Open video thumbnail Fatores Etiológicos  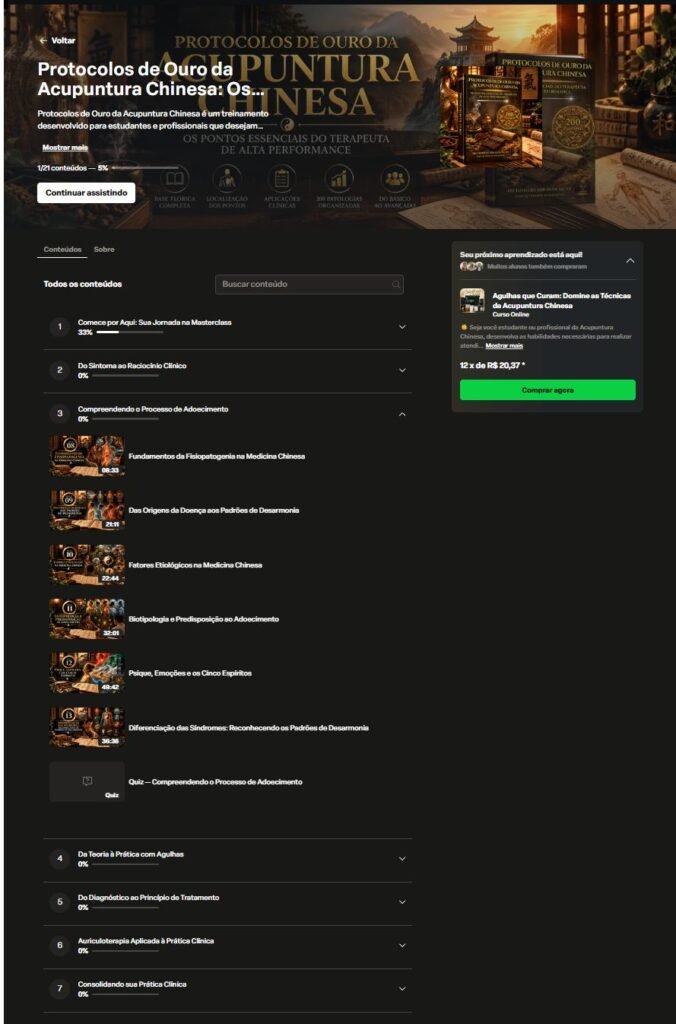coord(87,564)
